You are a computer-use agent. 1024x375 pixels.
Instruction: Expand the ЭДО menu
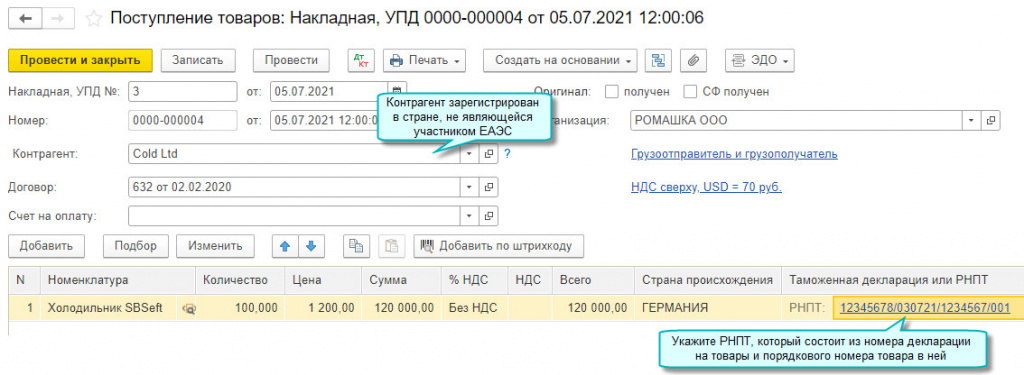click(760, 60)
